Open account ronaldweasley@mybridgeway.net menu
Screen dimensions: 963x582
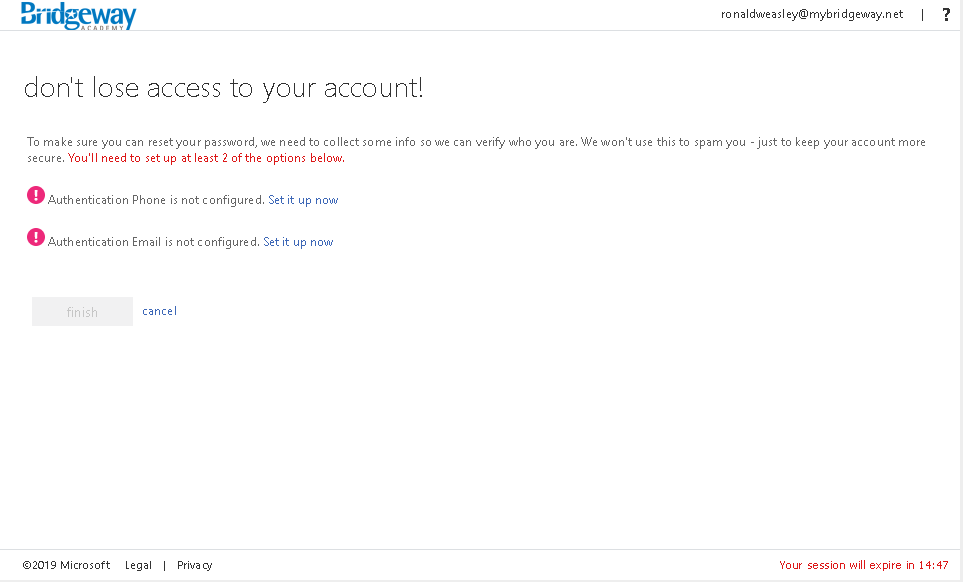pos(812,14)
